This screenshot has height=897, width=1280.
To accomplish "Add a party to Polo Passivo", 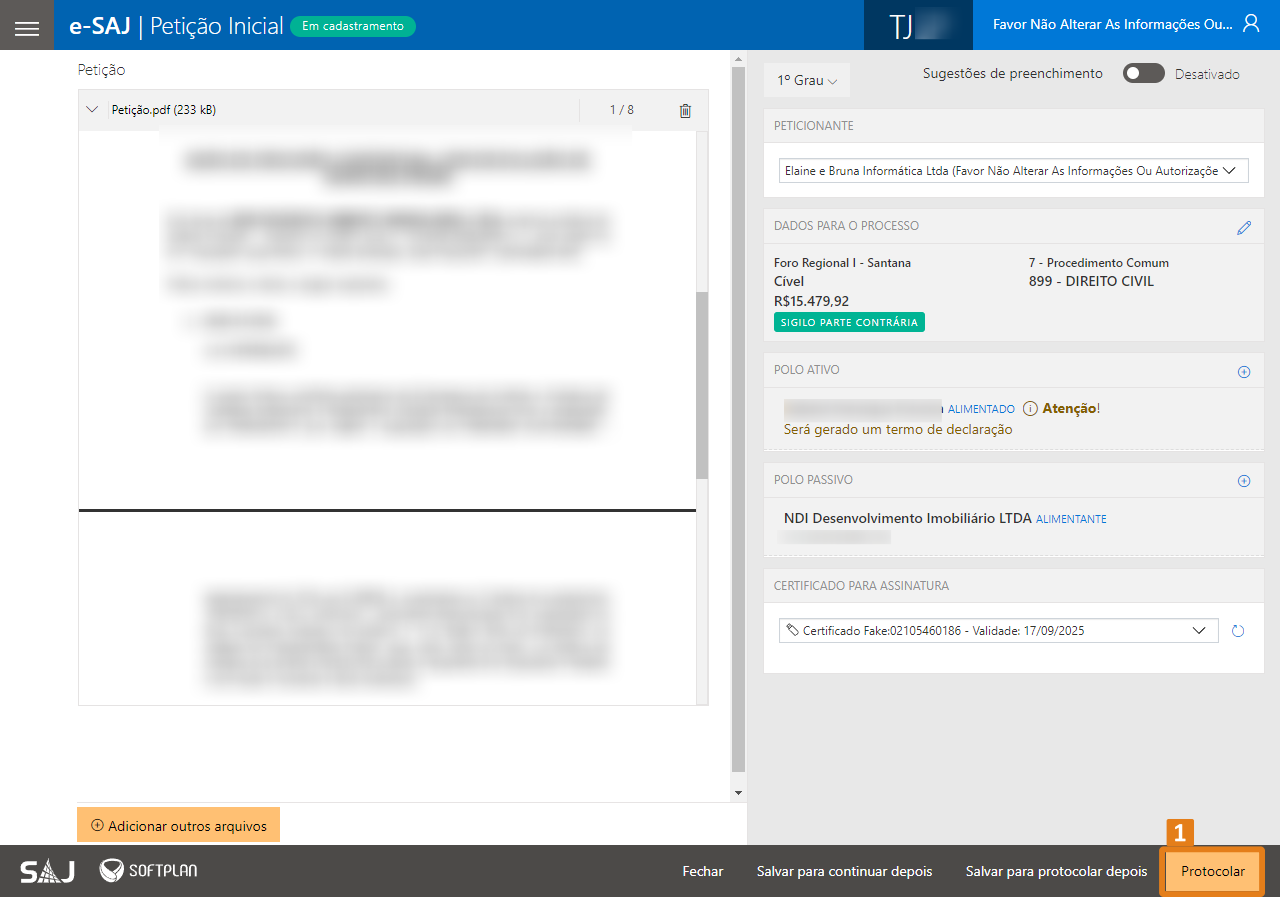I will pyautogui.click(x=1244, y=481).
